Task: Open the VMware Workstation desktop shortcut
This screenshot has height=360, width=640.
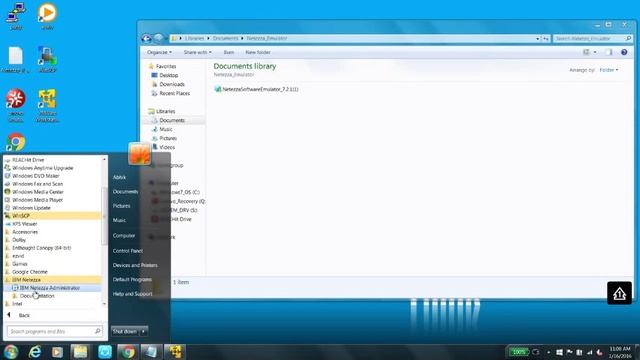Action: coord(47,105)
